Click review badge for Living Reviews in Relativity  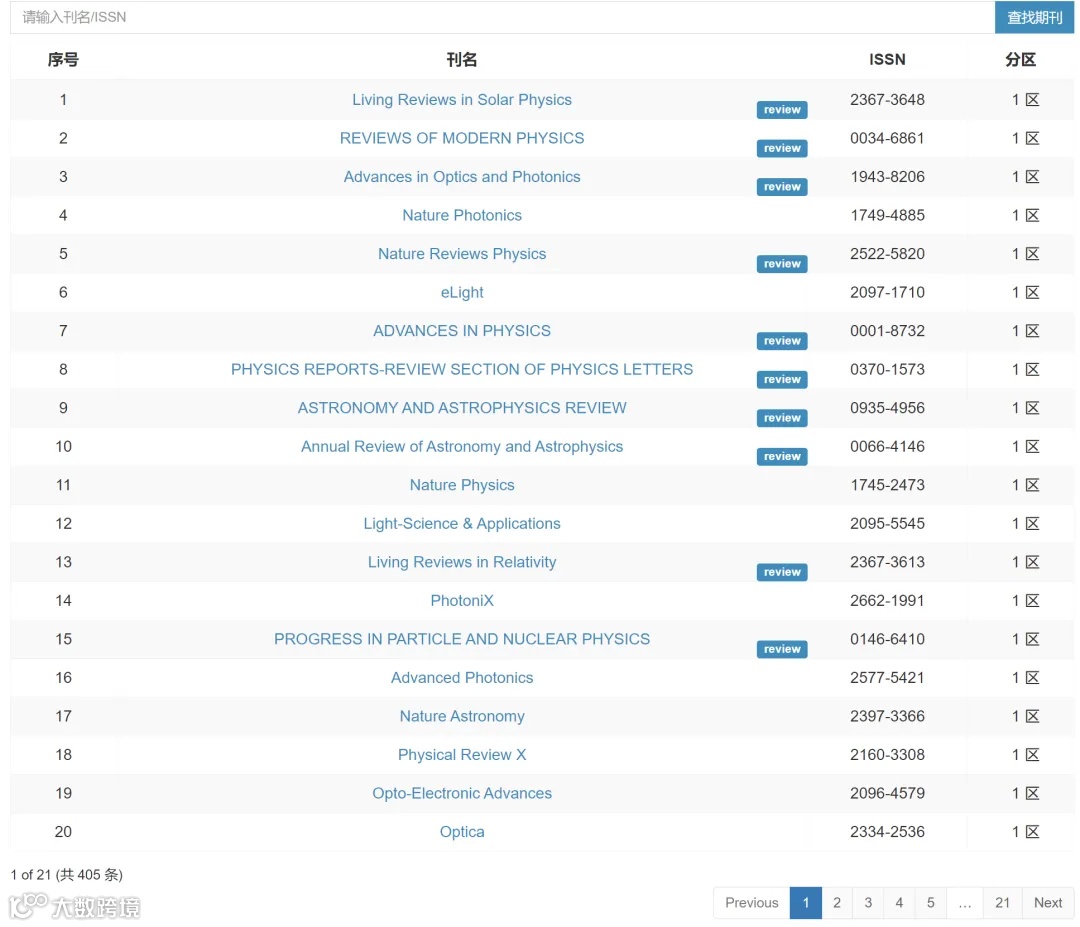tap(782, 572)
